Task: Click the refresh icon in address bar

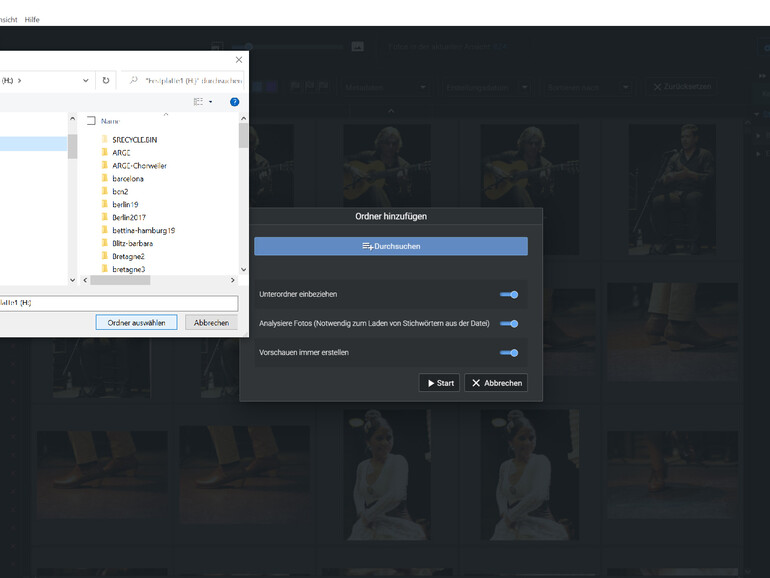Action: click(x=106, y=81)
